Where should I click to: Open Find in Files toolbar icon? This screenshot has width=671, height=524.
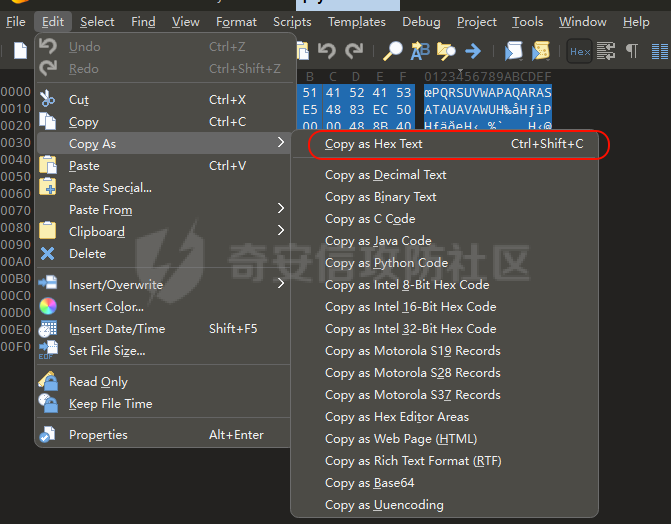(447, 51)
